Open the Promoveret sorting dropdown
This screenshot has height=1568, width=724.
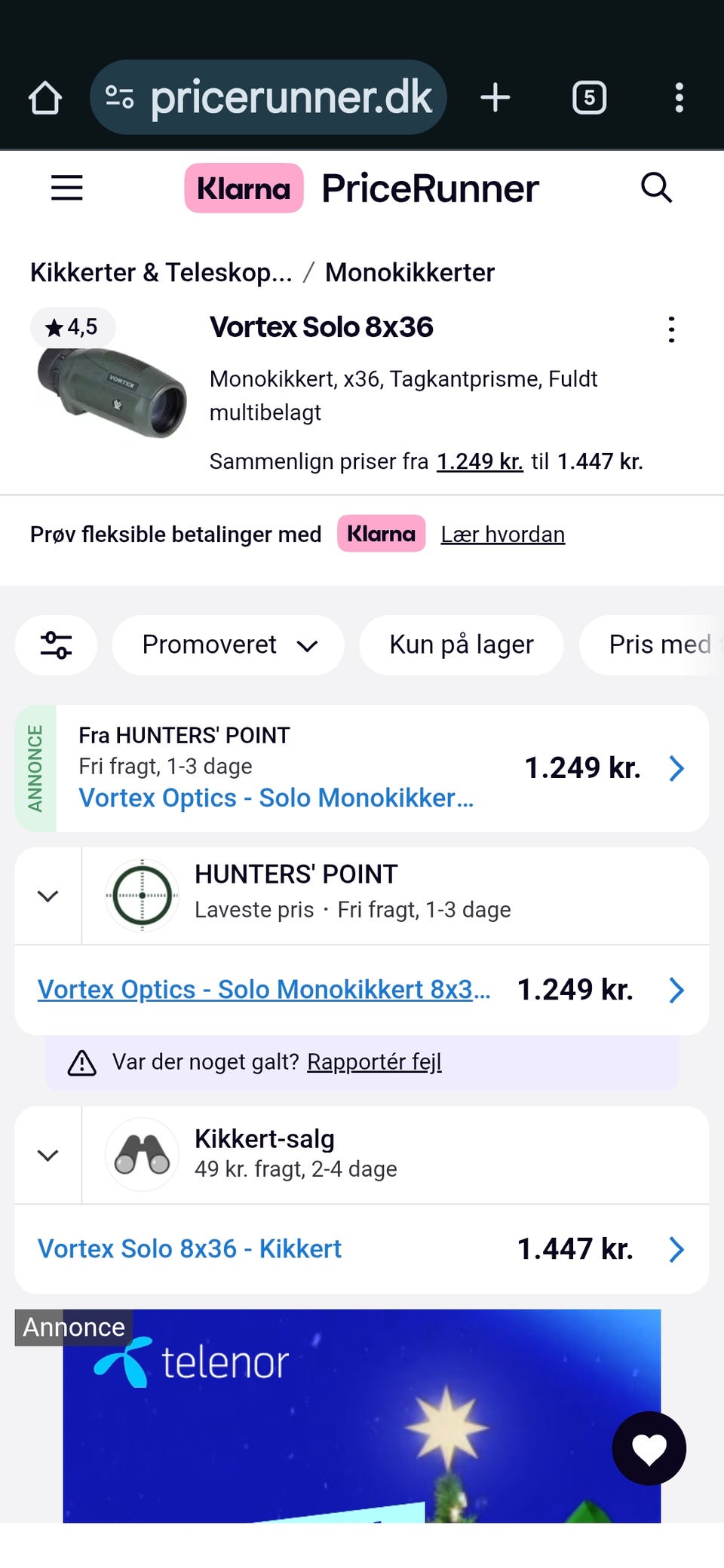[229, 645]
